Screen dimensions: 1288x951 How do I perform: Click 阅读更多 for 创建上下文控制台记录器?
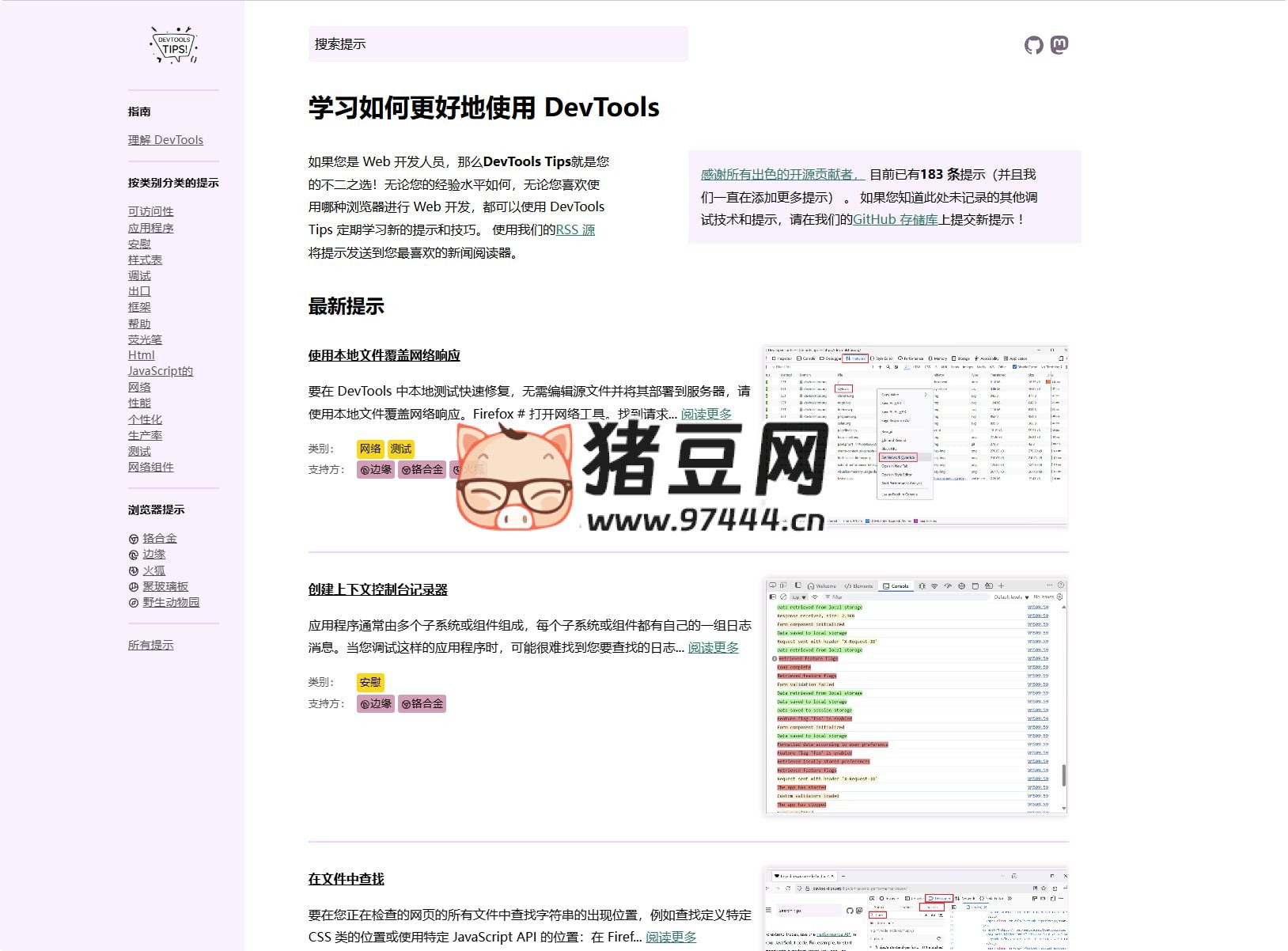(x=713, y=648)
